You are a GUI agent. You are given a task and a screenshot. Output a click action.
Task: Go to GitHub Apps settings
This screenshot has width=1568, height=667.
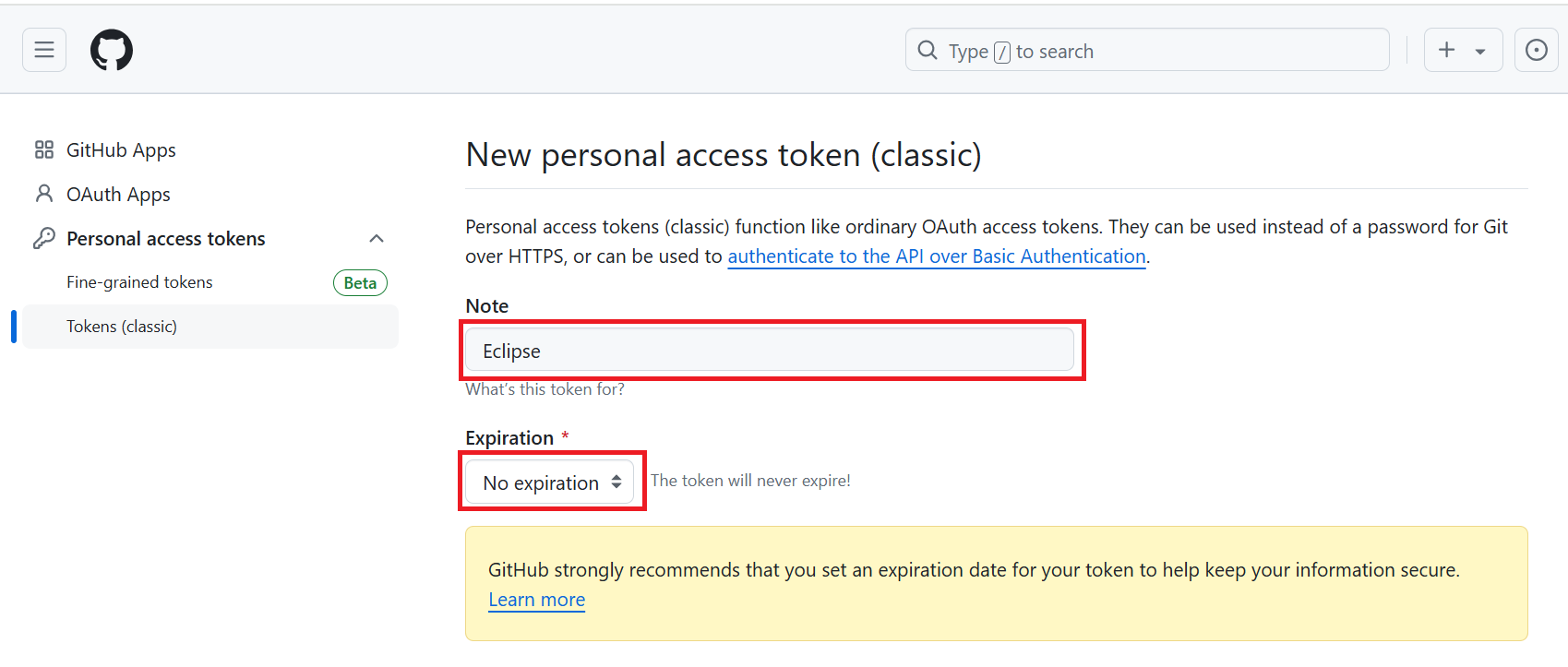tap(121, 149)
